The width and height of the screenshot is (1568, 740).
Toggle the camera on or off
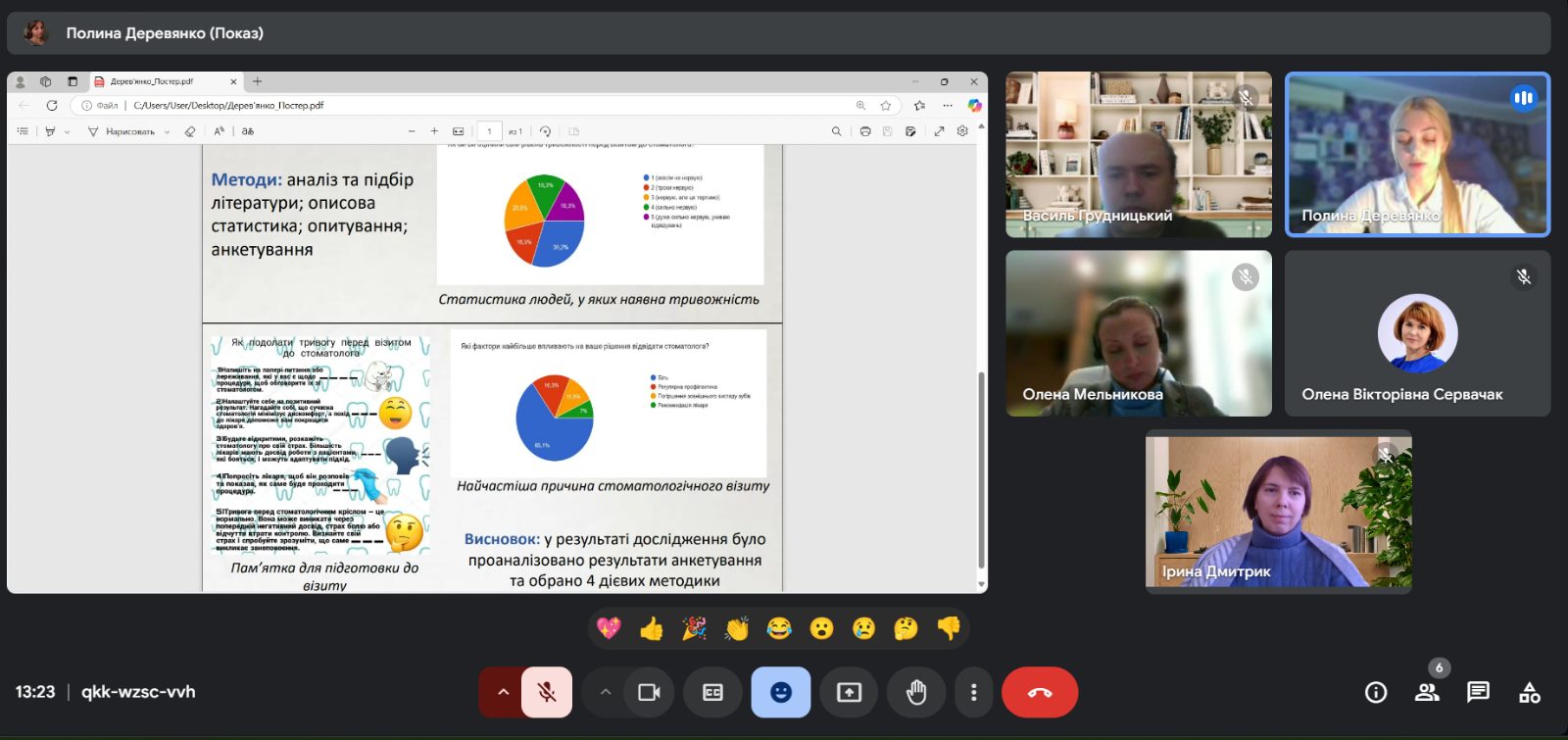coord(649,692)
